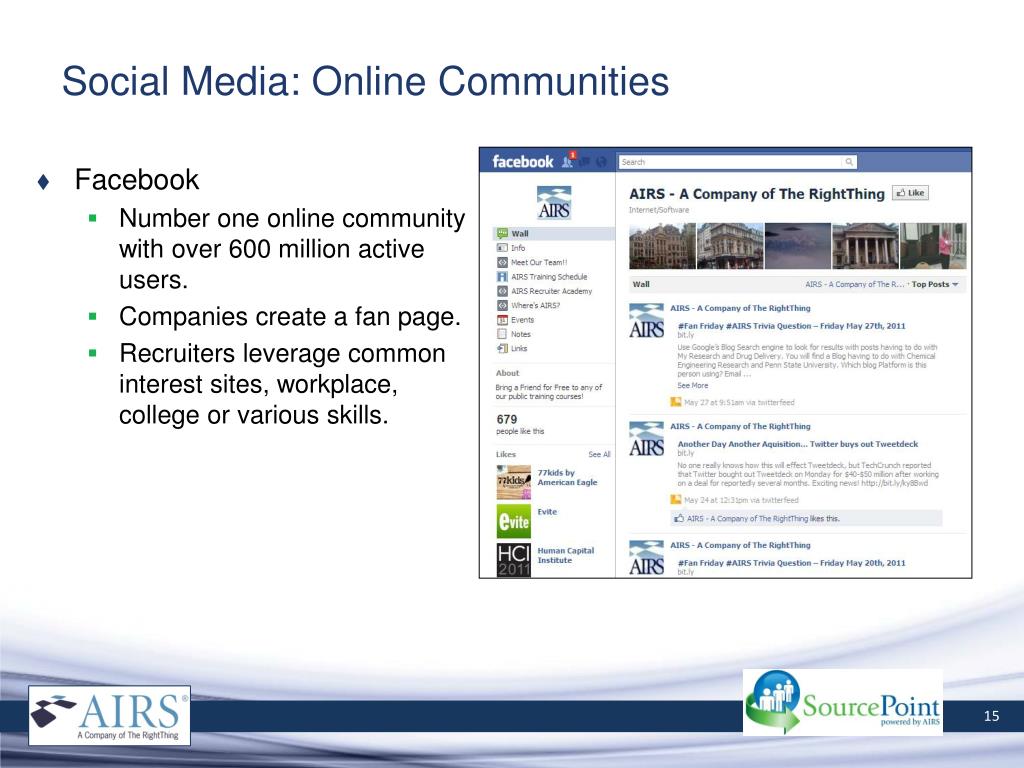Click the Links pushpin icon
The width and height of the screenshot is (1024, 768).
point(502,348)
